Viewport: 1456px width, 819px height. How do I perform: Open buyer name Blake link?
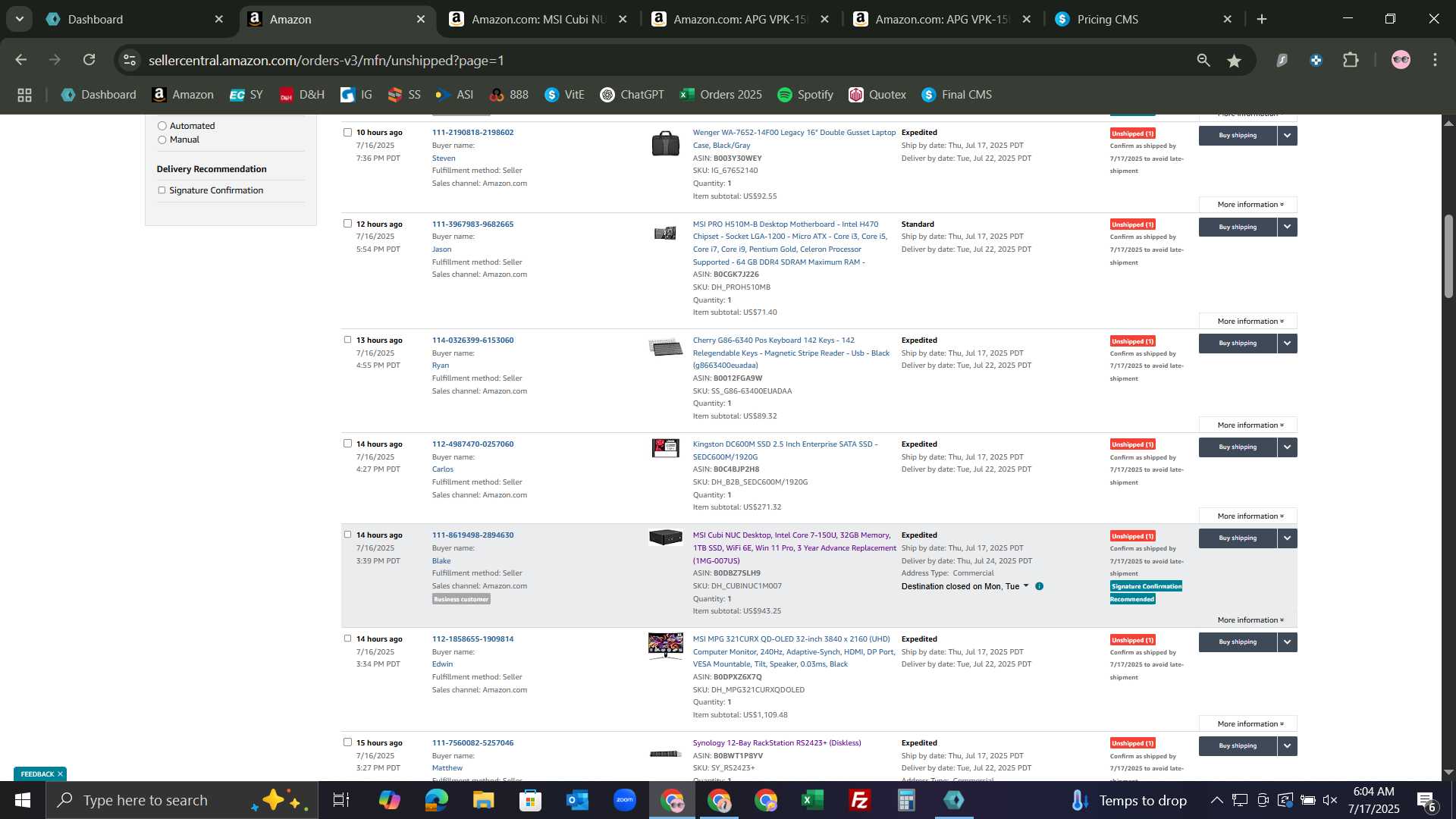click(x=441, y=561)
